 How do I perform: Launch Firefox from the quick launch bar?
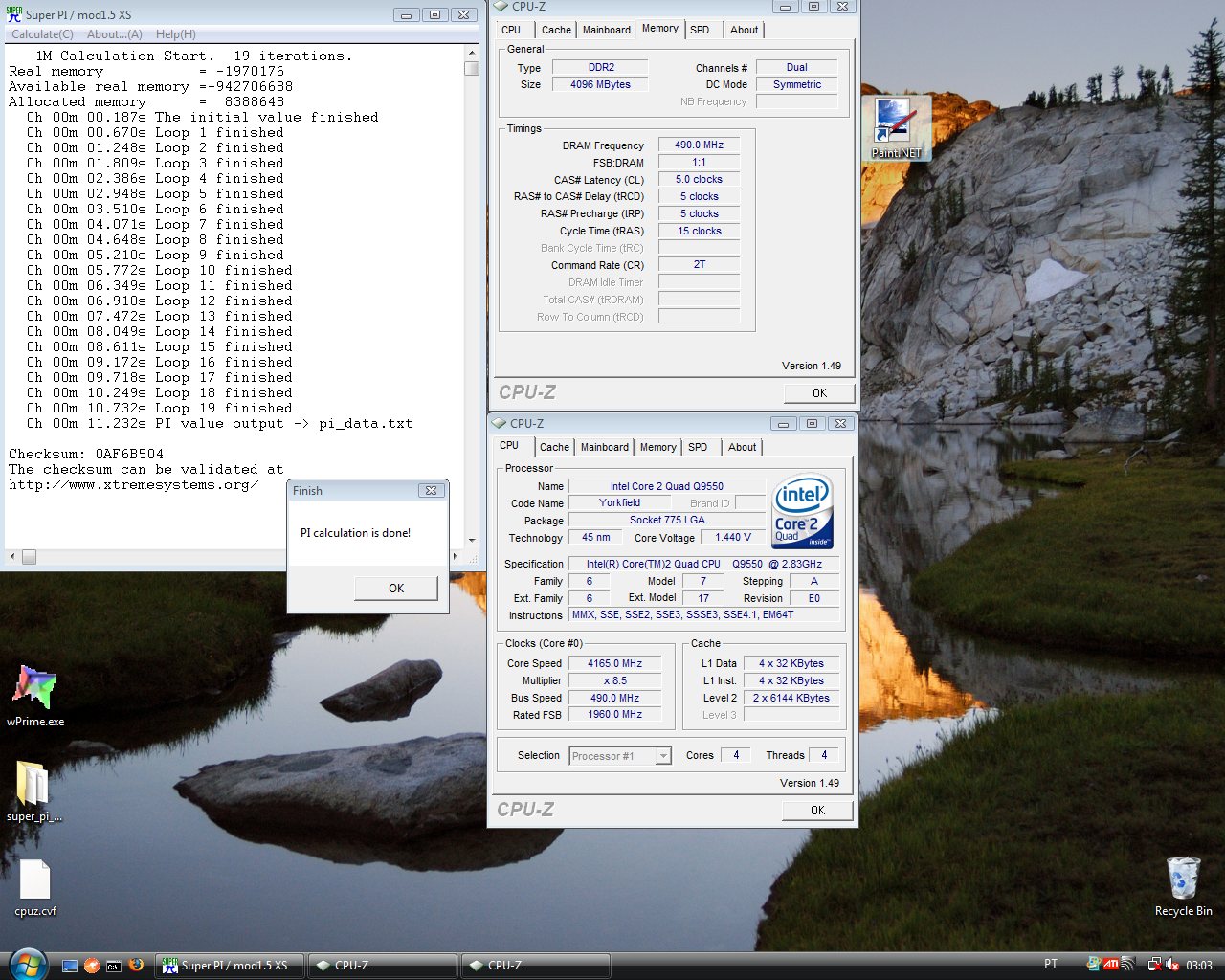(136, 966)
